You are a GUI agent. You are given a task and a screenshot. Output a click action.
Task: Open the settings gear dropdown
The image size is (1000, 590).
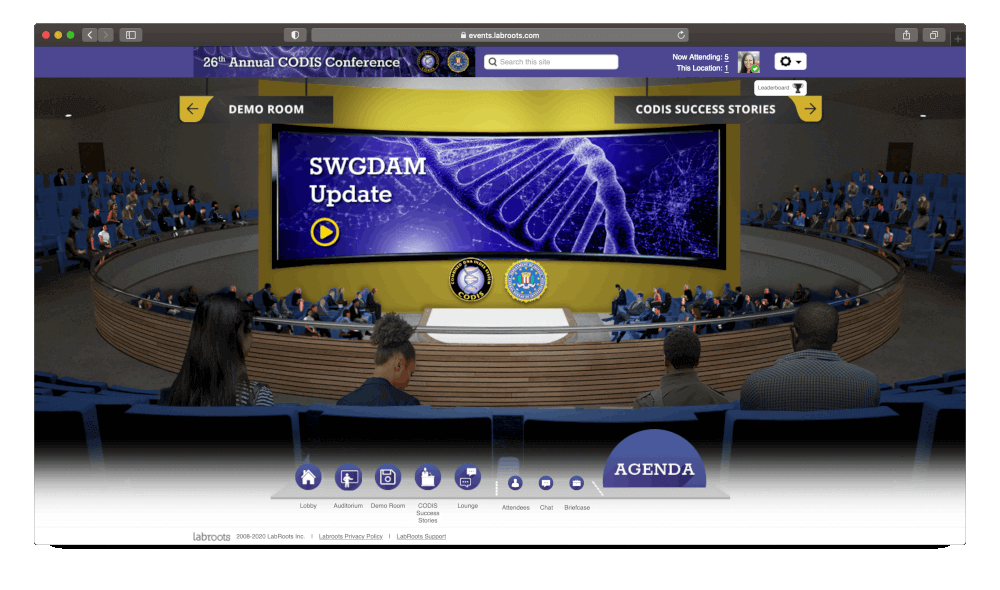tap(789, 61)
